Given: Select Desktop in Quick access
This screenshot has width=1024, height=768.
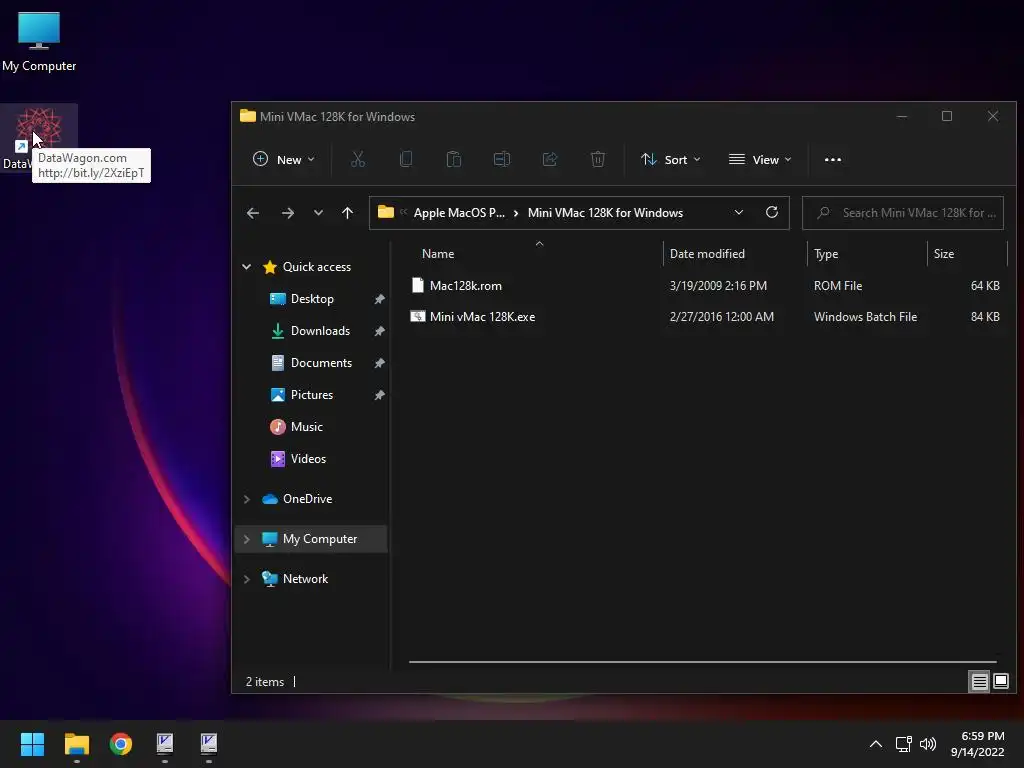Looking at the screenshot, I should point(312,298).
